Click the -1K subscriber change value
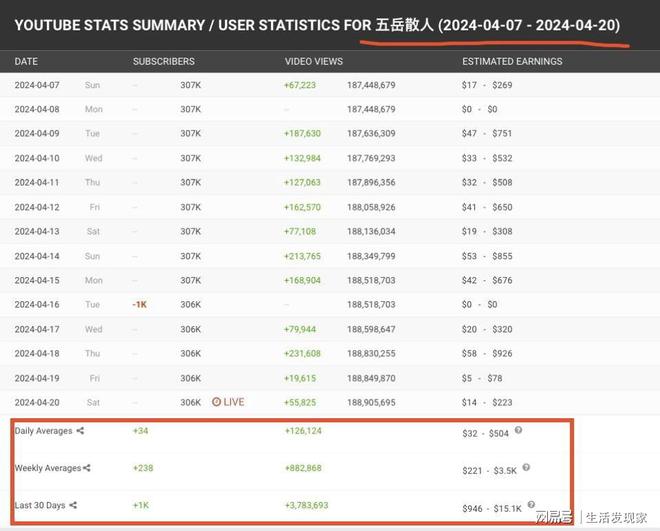This screenshot has height=531, width=660. [x=139, y=304]
